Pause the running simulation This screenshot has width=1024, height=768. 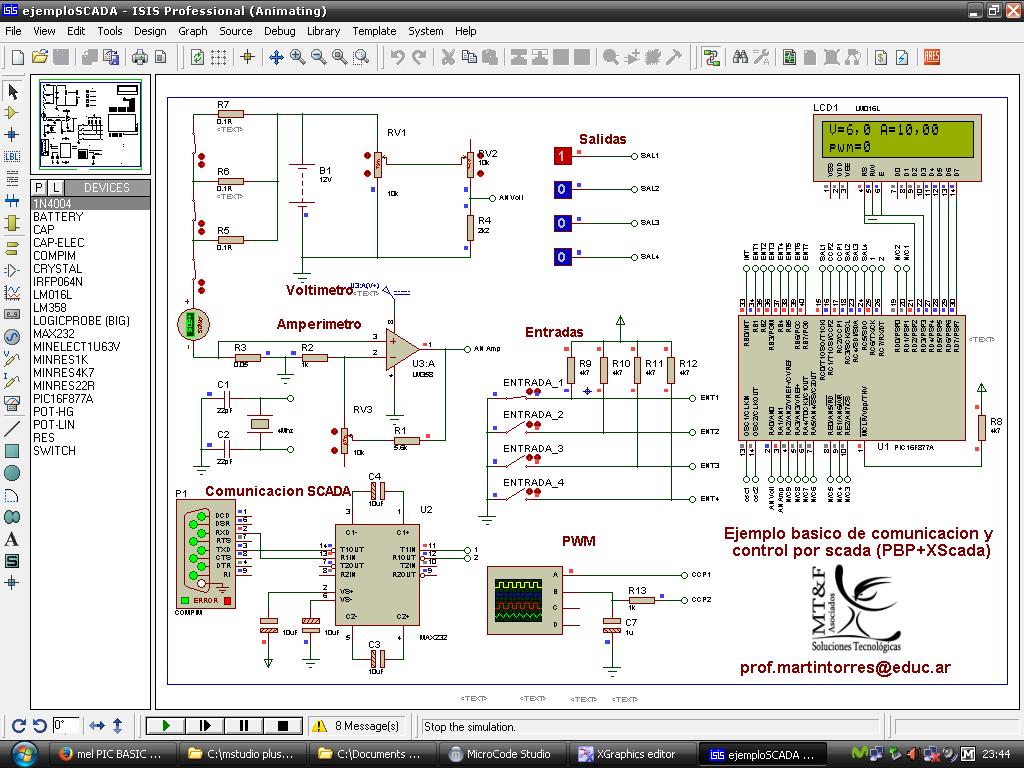243,726
